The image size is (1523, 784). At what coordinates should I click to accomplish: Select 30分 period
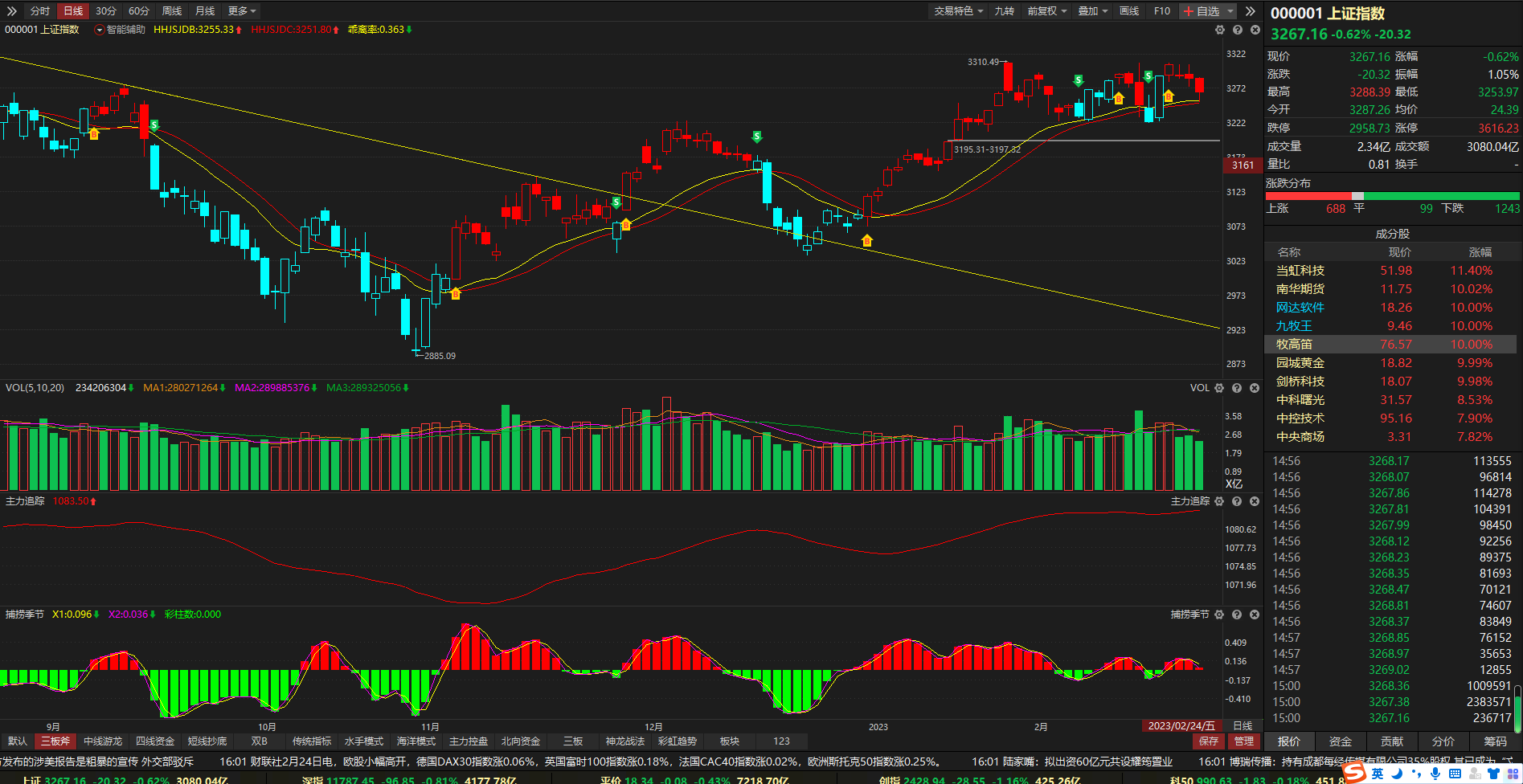click(x=105, y=11)
